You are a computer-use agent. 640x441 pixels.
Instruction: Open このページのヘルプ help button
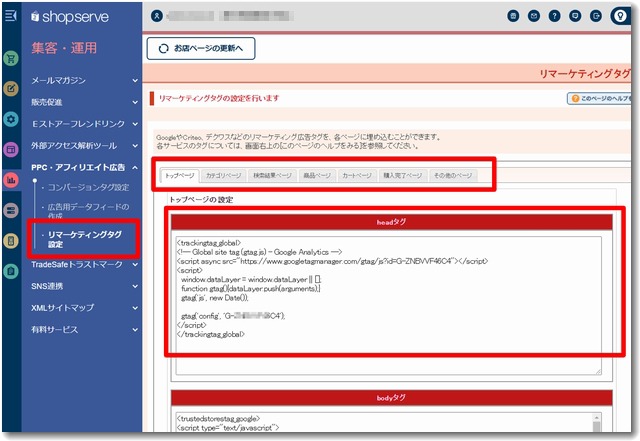(599, 98)
